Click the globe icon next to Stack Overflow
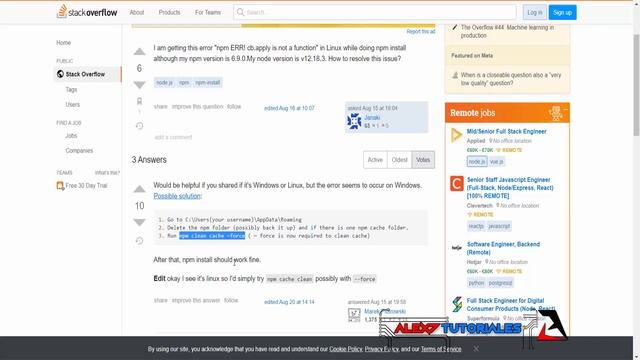The image size is (640, 360). (x=60, y=74)
